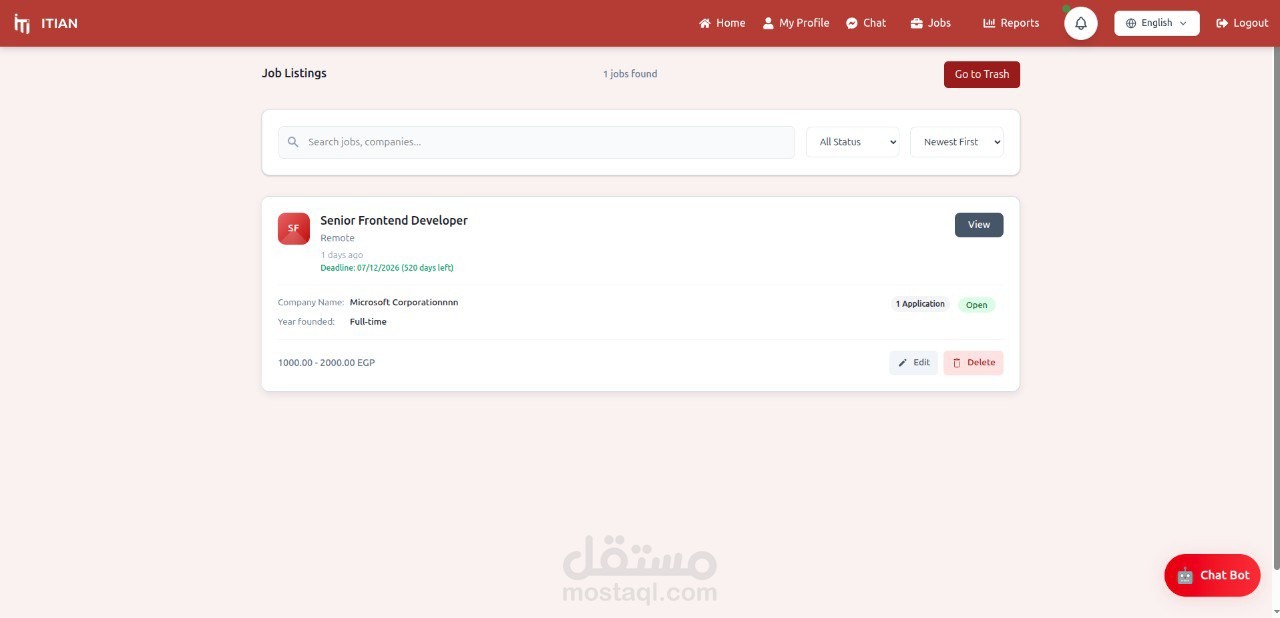The width and height of the screenshot is (1280, 618).
Task: Click the search magnifier icon
Action: (x=293, y=142)
